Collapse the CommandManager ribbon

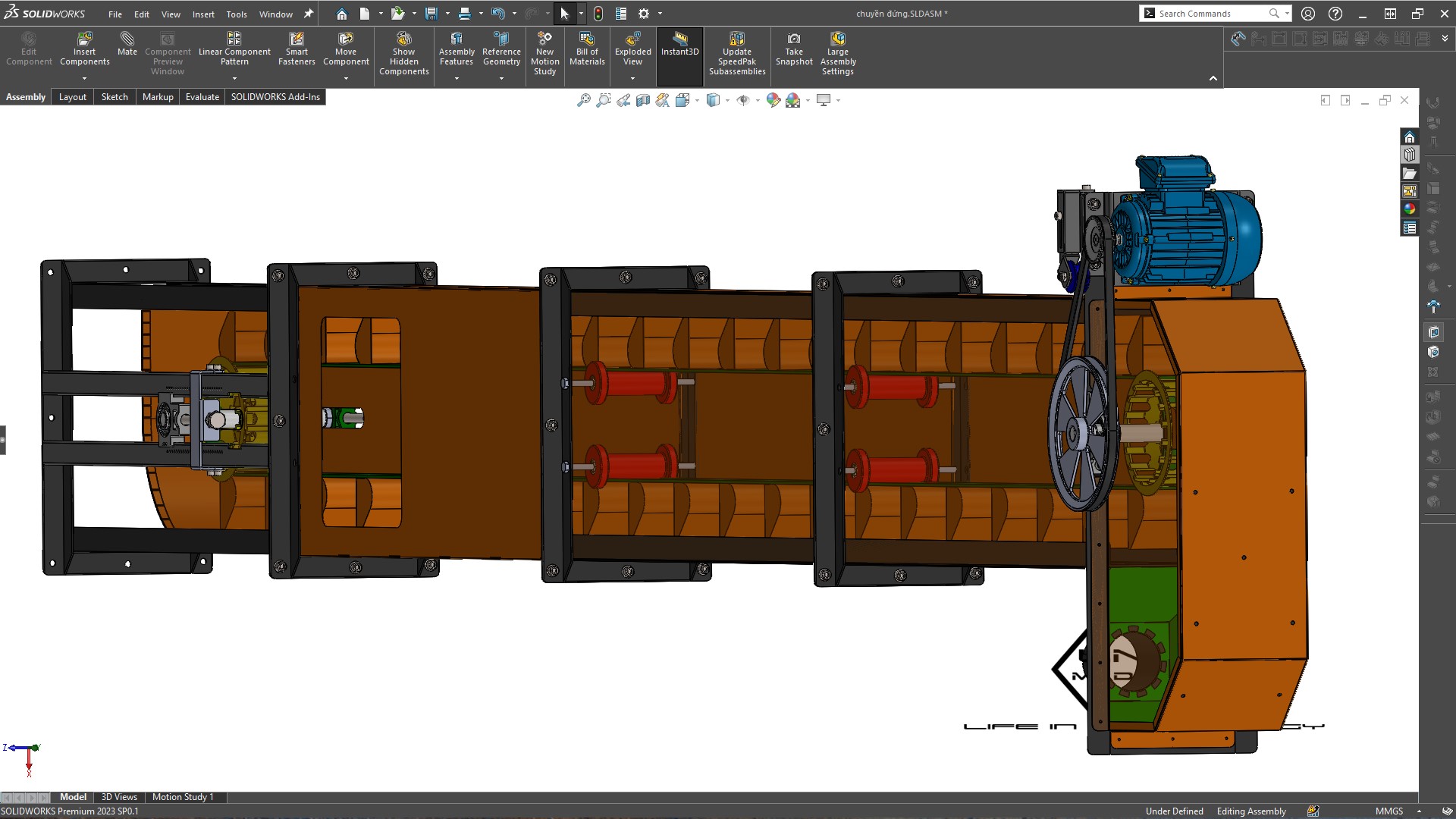1213,79
